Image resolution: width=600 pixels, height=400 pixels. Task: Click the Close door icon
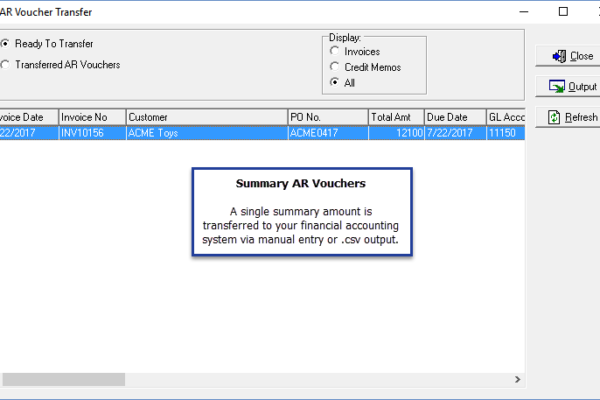pyautogui.click(x=559, y=56)
